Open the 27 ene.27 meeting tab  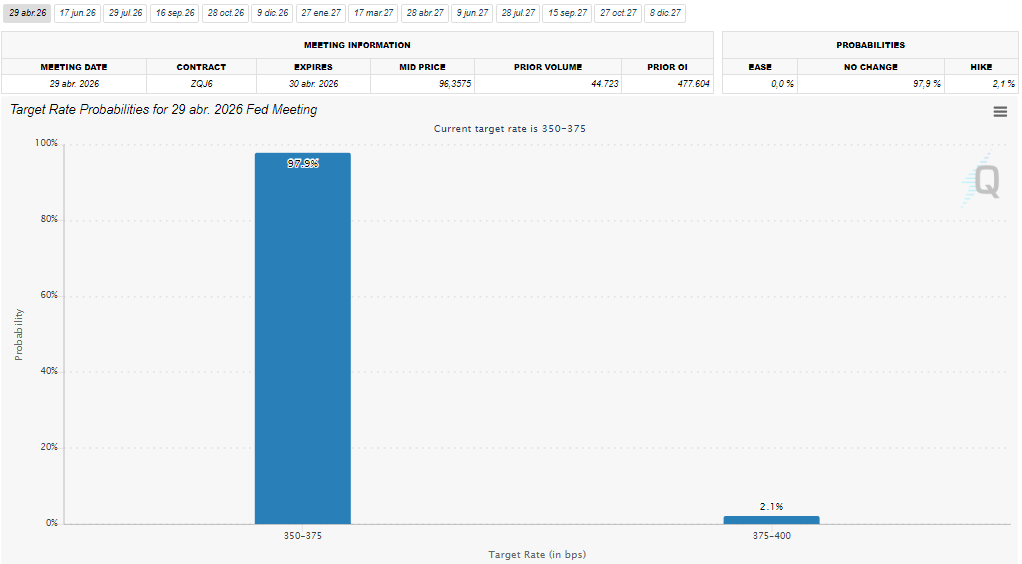click(x=321, y=13)
